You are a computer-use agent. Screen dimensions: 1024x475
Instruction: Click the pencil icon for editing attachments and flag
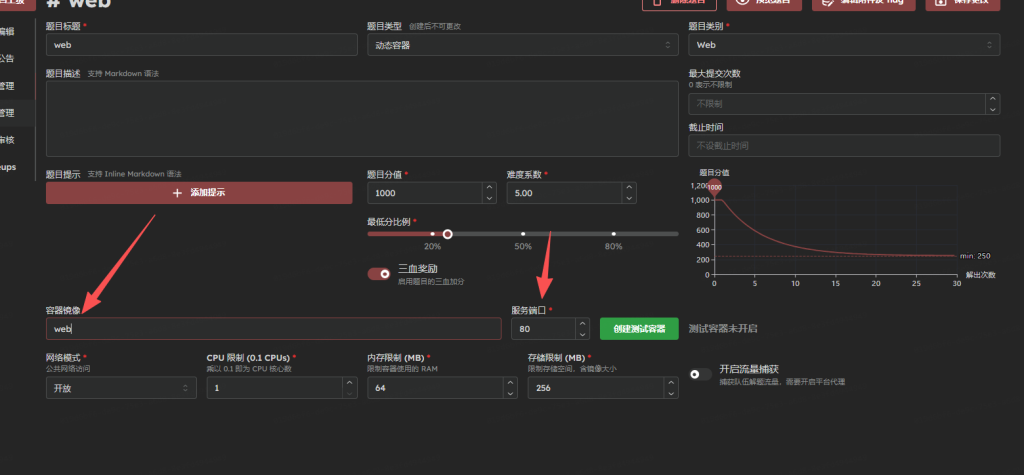click(829, 2)
